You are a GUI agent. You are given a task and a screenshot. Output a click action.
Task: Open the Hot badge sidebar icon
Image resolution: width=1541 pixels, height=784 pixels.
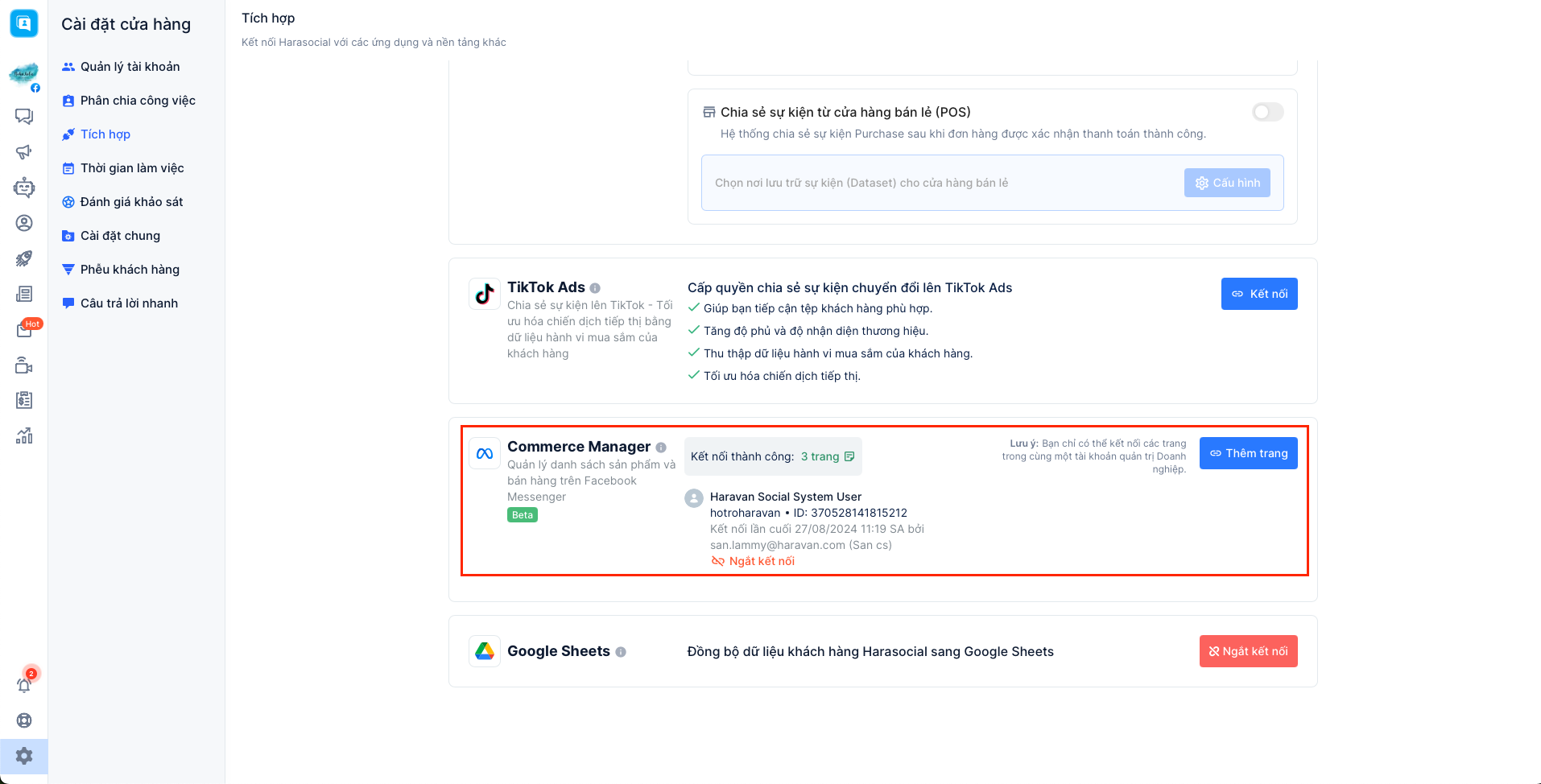point(26,328)
